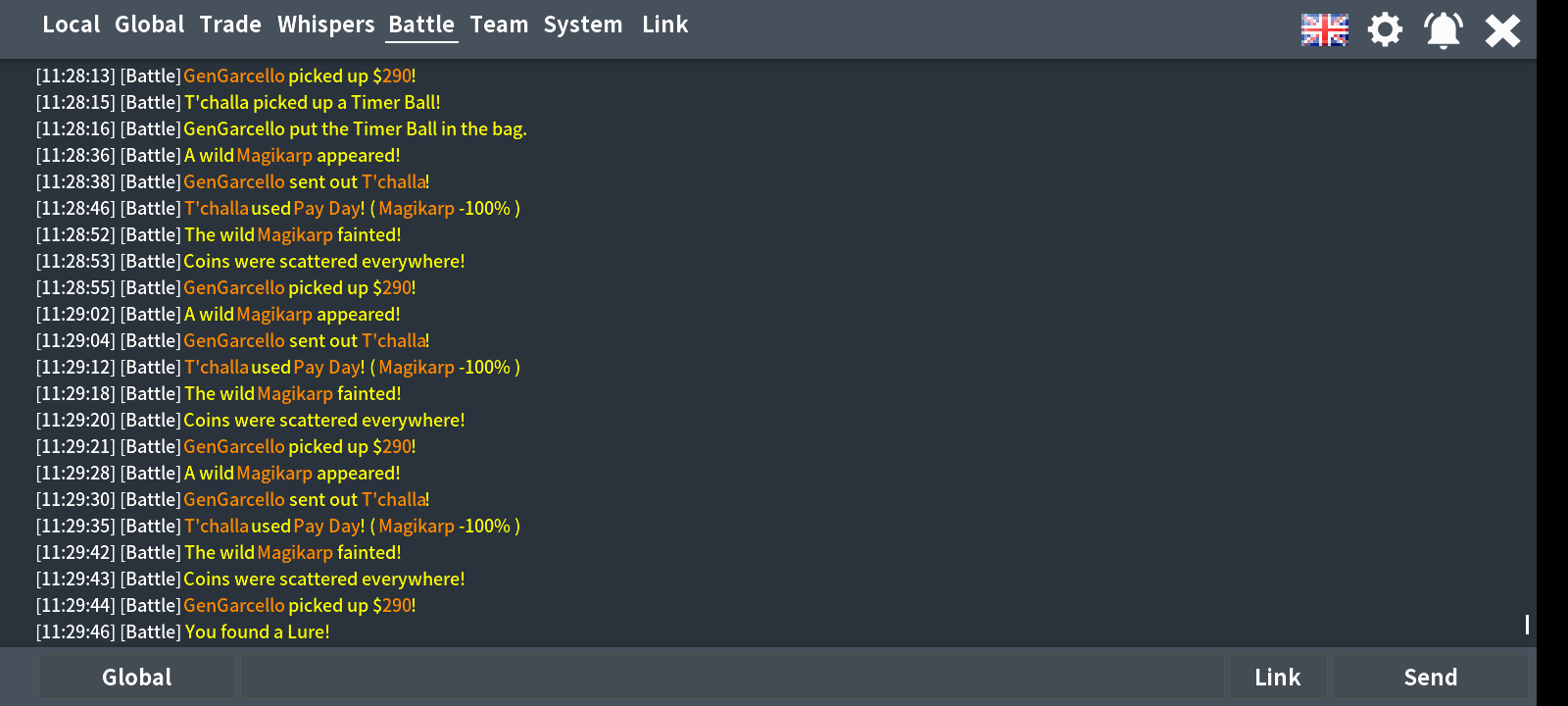Switch to the Team tab
Viewport: 1568px width, 706px height.
(499, 25)
